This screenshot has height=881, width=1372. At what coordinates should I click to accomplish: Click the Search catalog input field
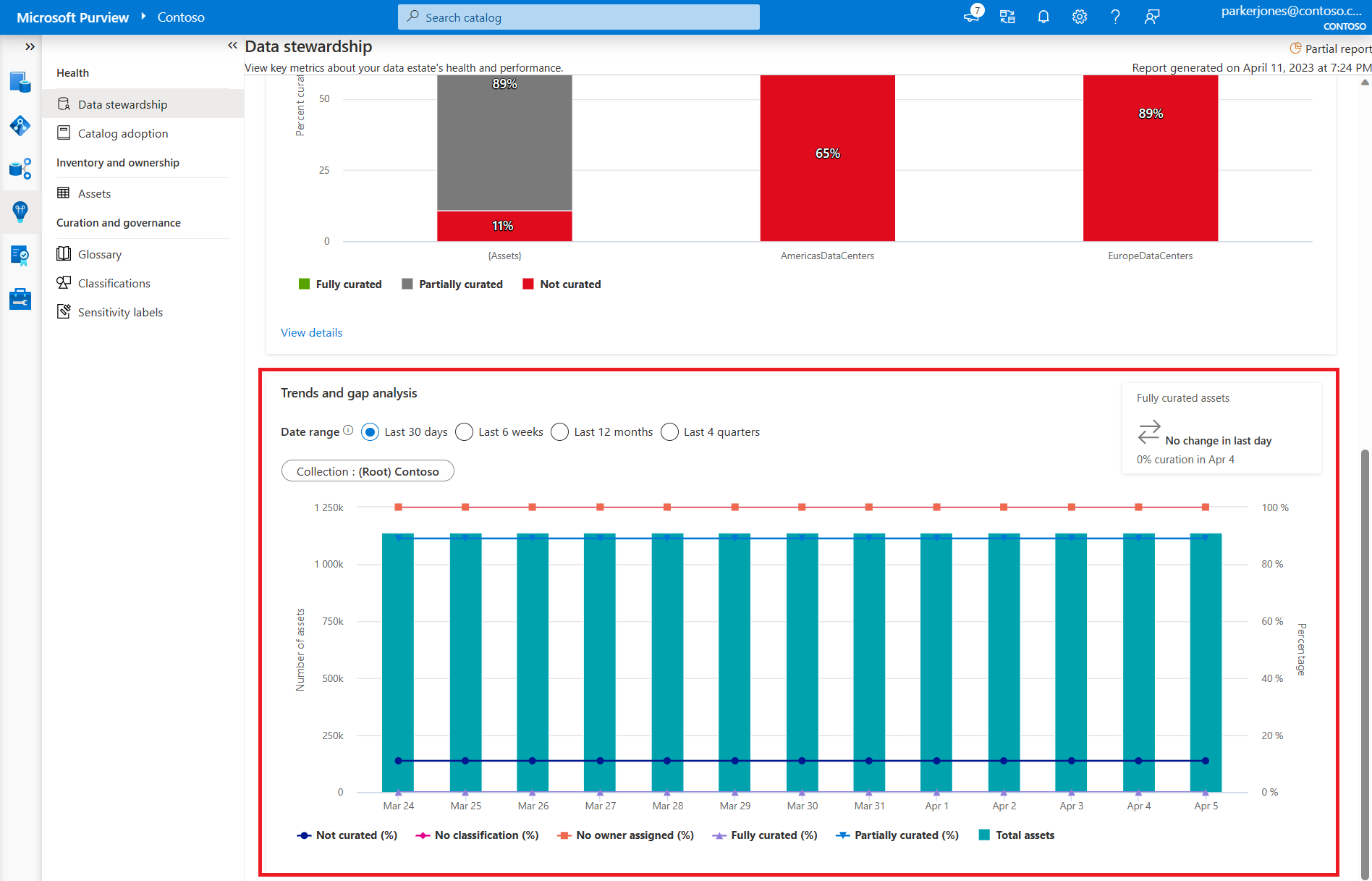coord(579,17)
